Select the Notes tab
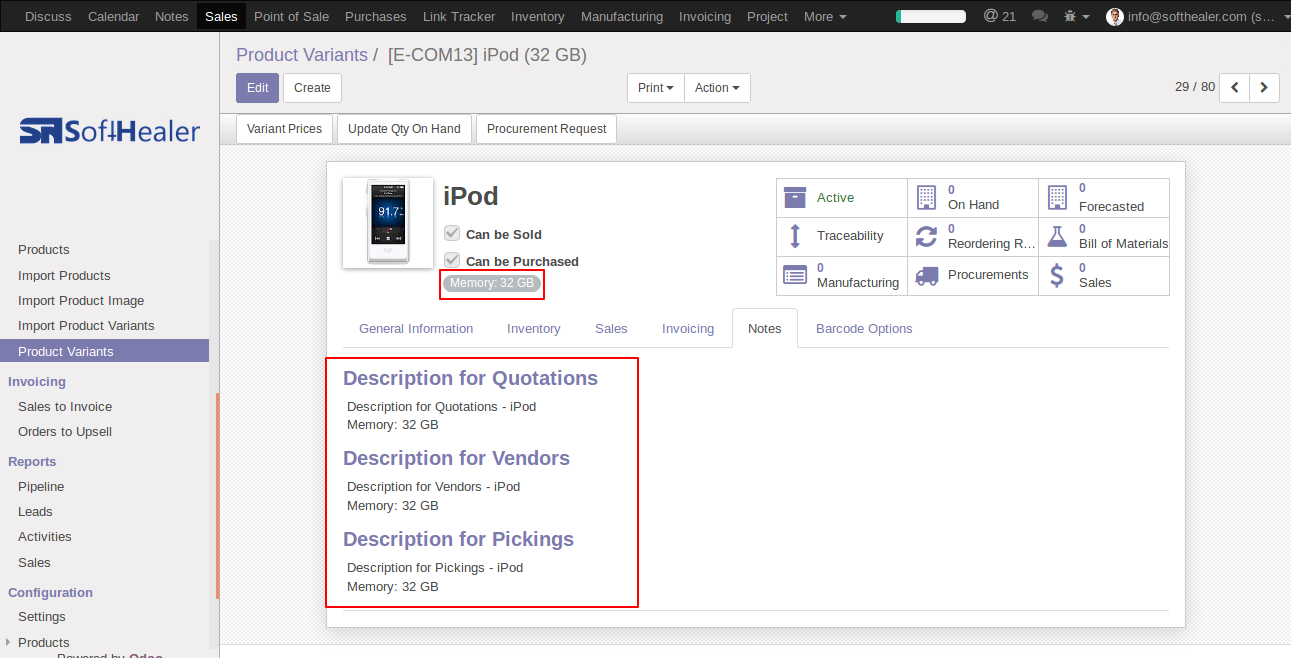This screenshot has width=1291, height=658. pyautogui.click(x=765, y=328)
